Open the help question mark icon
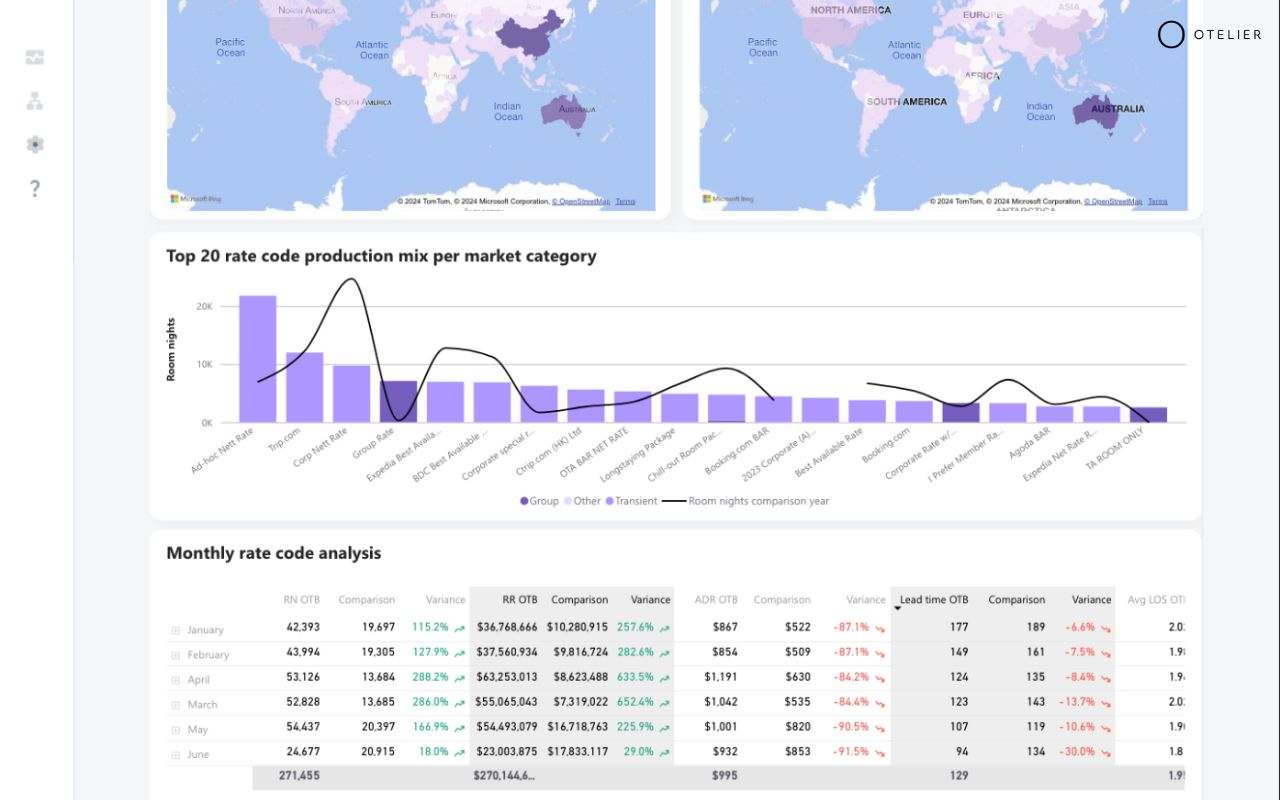The width and height of the screenshot is (1280, 800). [35, 188]
